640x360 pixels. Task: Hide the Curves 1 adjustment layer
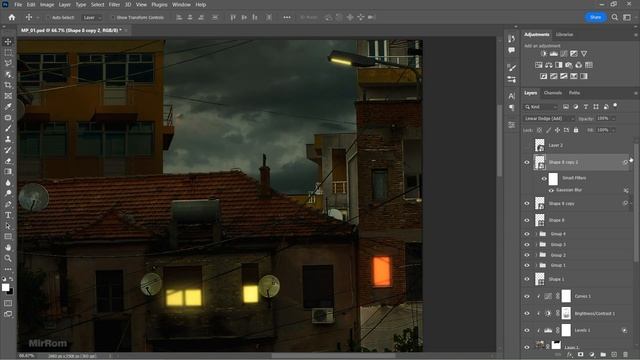click(527, 296)
